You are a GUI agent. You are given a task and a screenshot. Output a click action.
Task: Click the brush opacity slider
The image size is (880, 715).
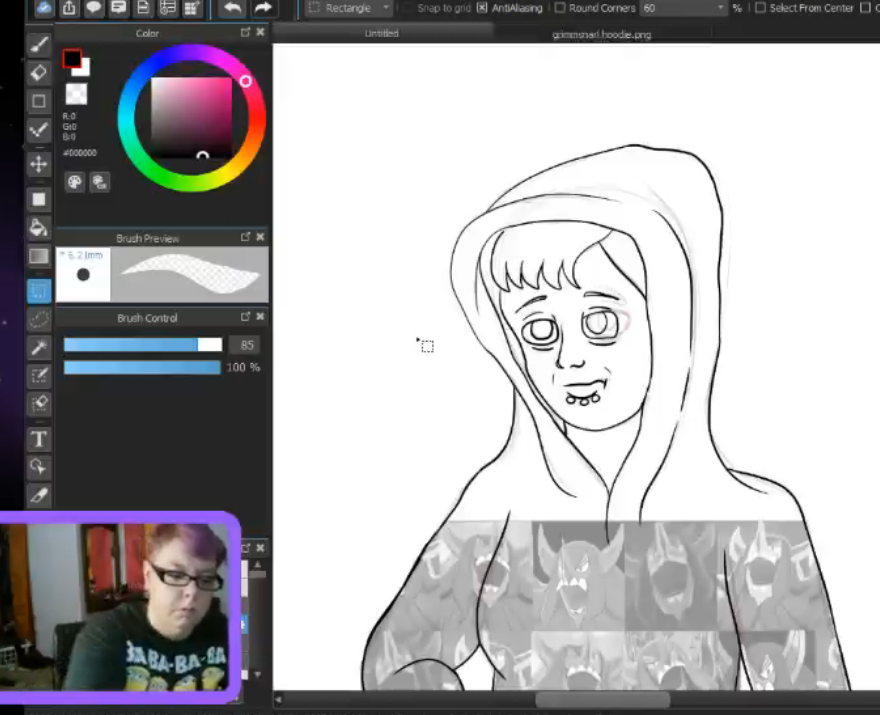pyautogui.click(x=142, y=368)
